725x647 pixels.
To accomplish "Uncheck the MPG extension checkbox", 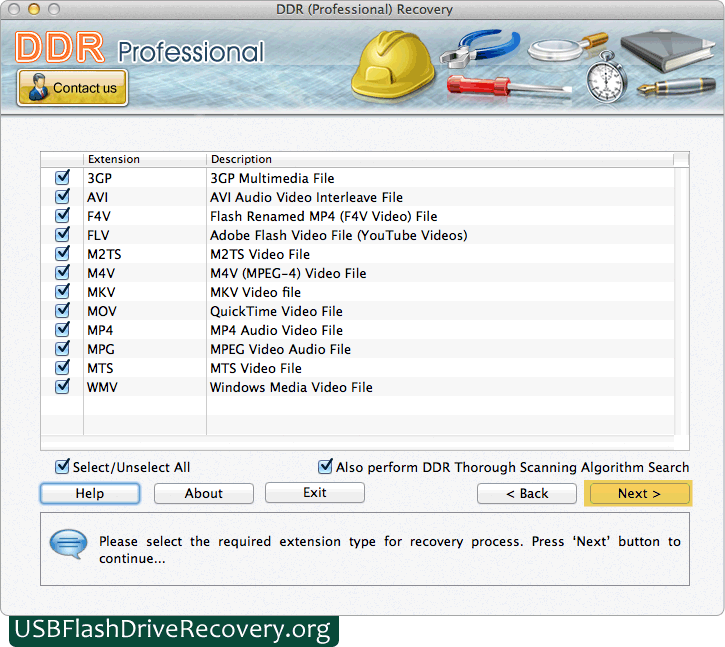I will coord(62,348).
